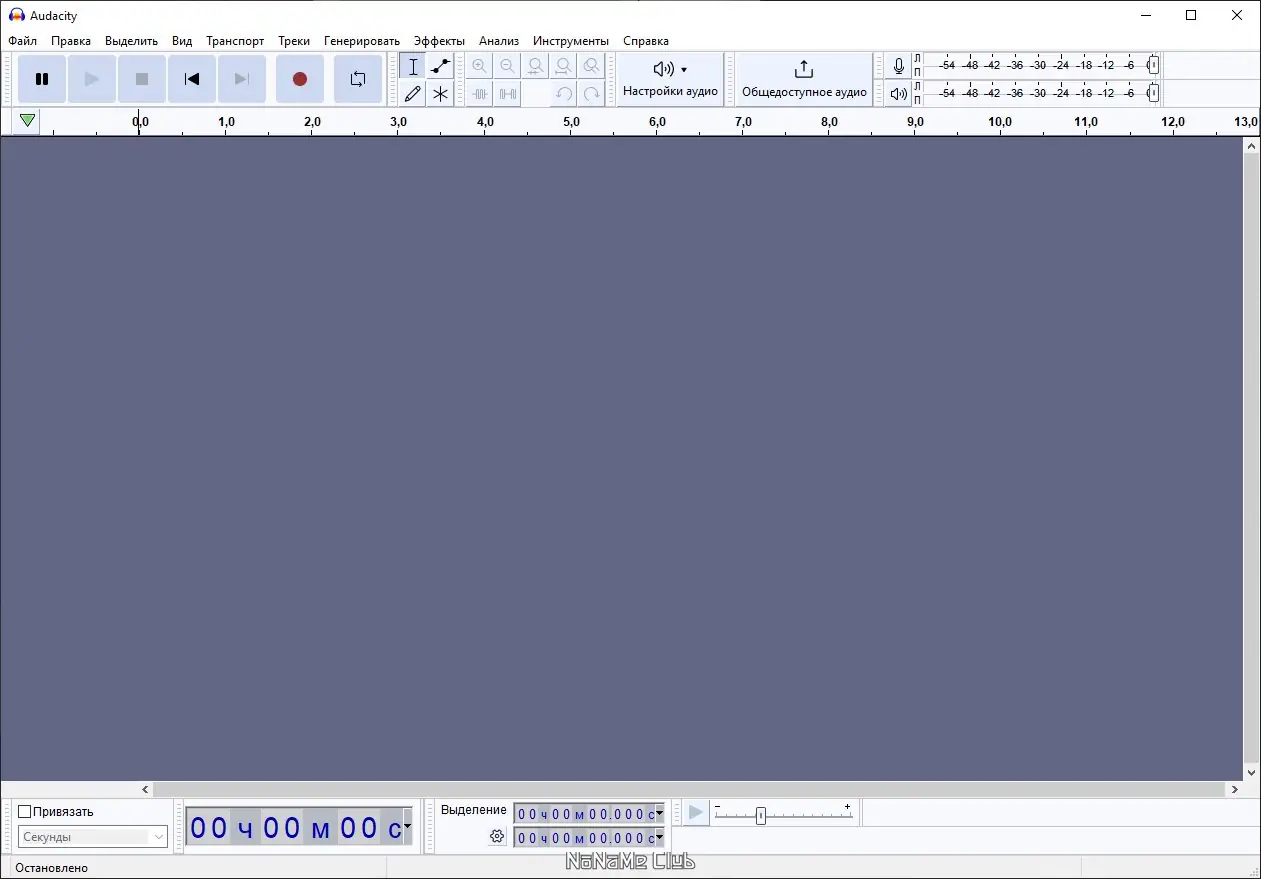
Task: Click the playback level slider handle
Action: point(1153,93)
